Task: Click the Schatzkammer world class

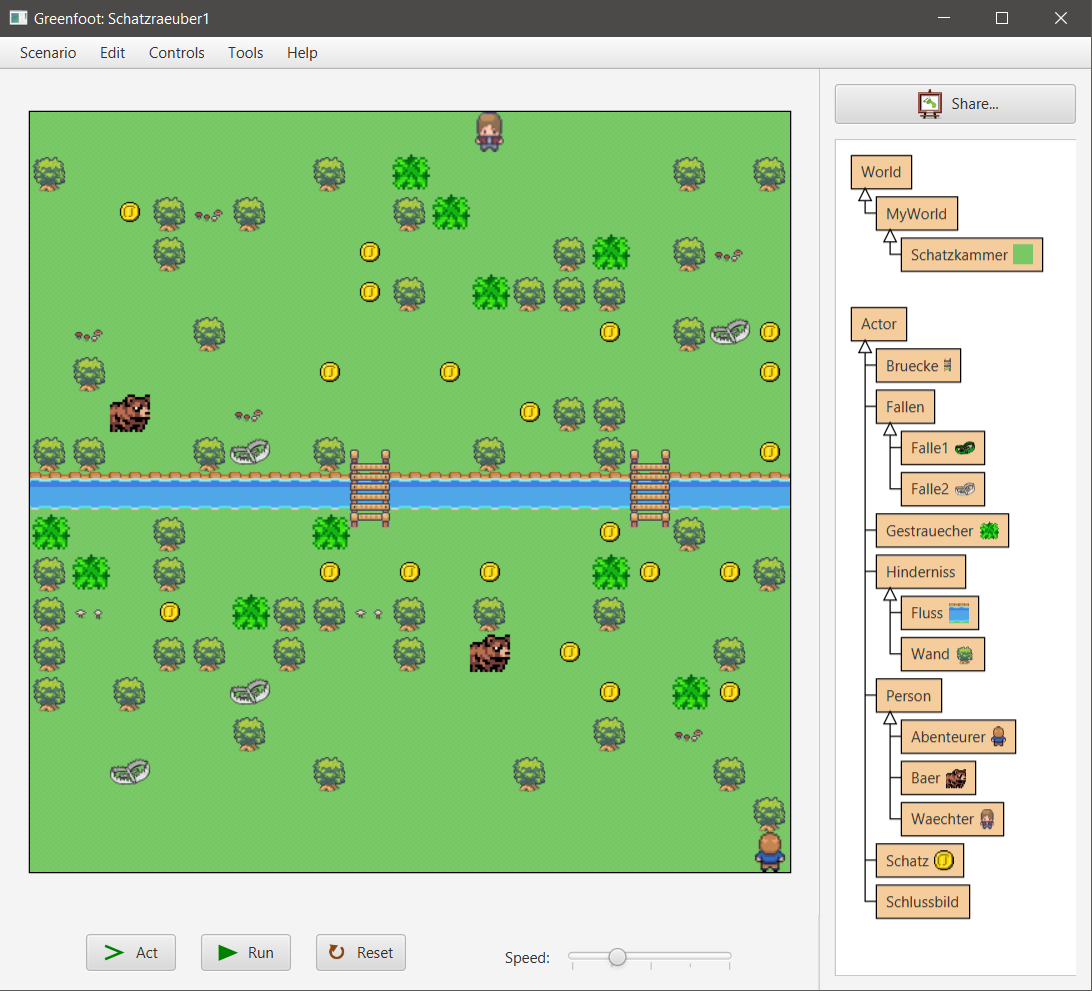Action: [971, 255]
